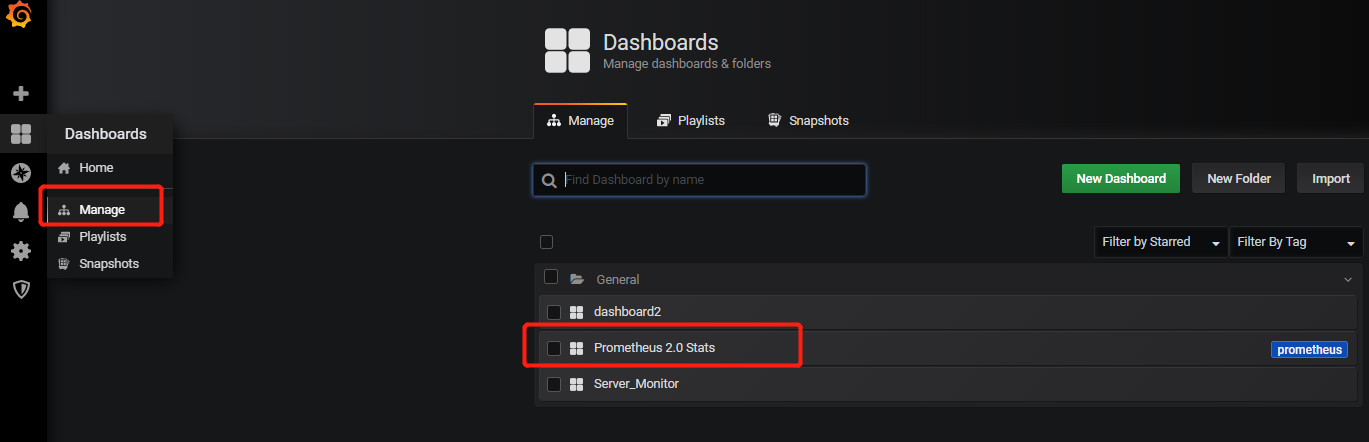Open the Filter by Starred dropdown
The width and height of the screenshot is (1369, 442).
point(1160,242)
